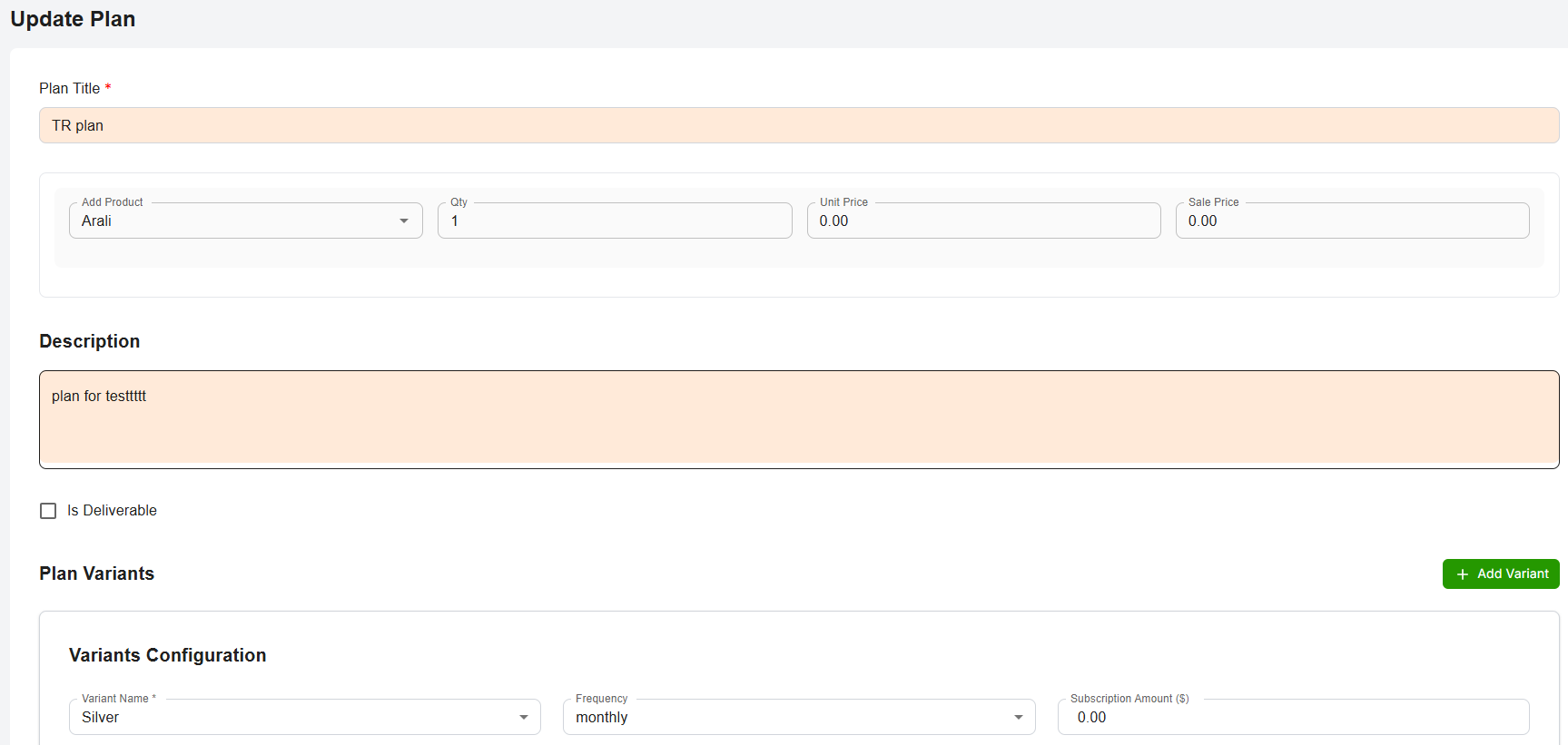The image size is (1568, 745).
Task: Click the Variant Name dropdown arrow
Action: coord(524,718)
